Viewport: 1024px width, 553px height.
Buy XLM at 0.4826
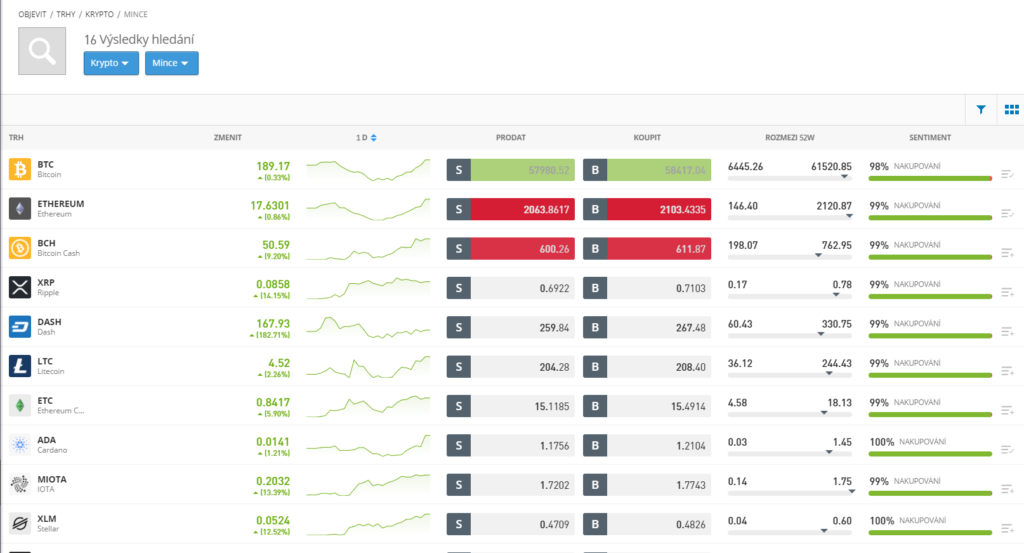click(x=647, y=524)
